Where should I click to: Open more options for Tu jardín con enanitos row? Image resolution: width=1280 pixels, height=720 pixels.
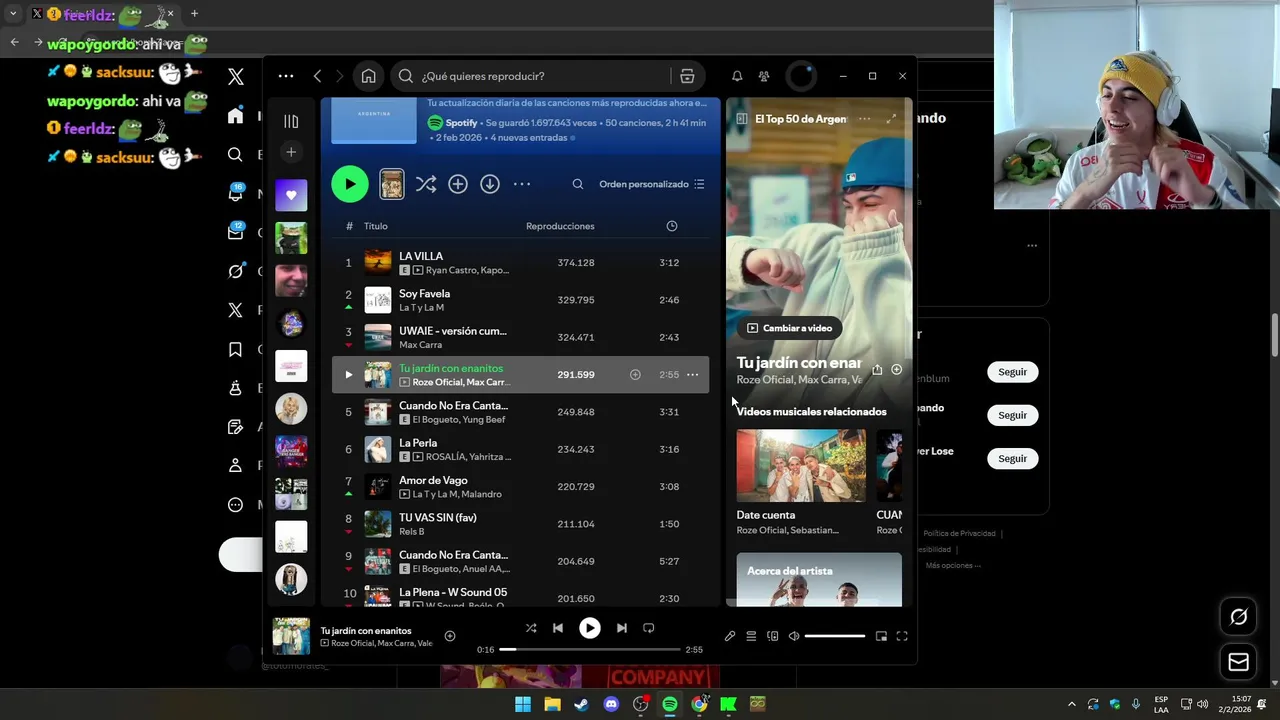coord(692,375)
